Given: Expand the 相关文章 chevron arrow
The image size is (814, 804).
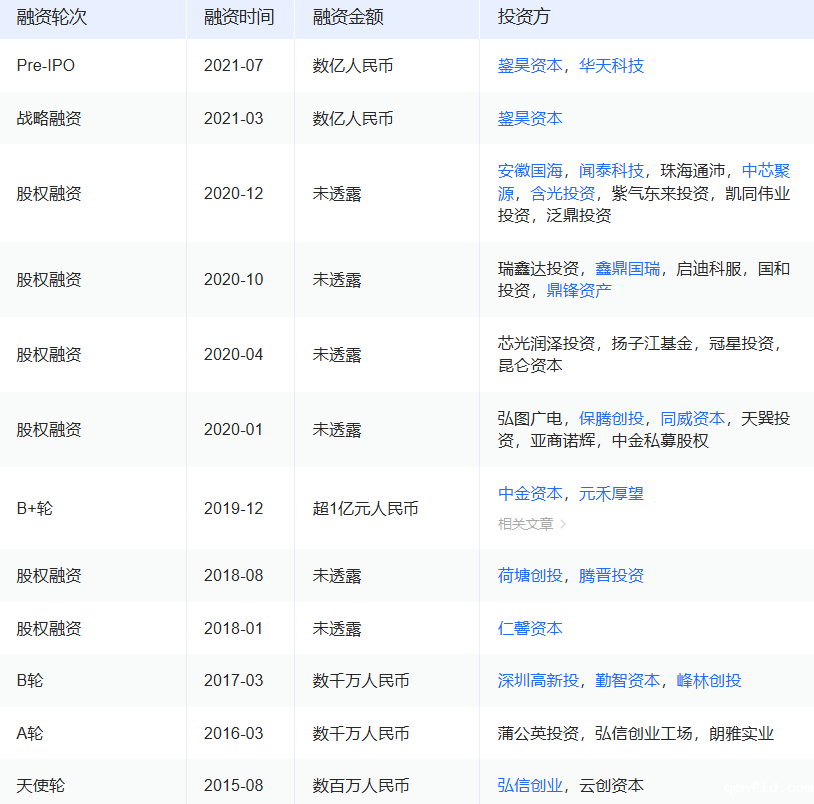Looking at the screenshot, I should [x=563, y=524].
